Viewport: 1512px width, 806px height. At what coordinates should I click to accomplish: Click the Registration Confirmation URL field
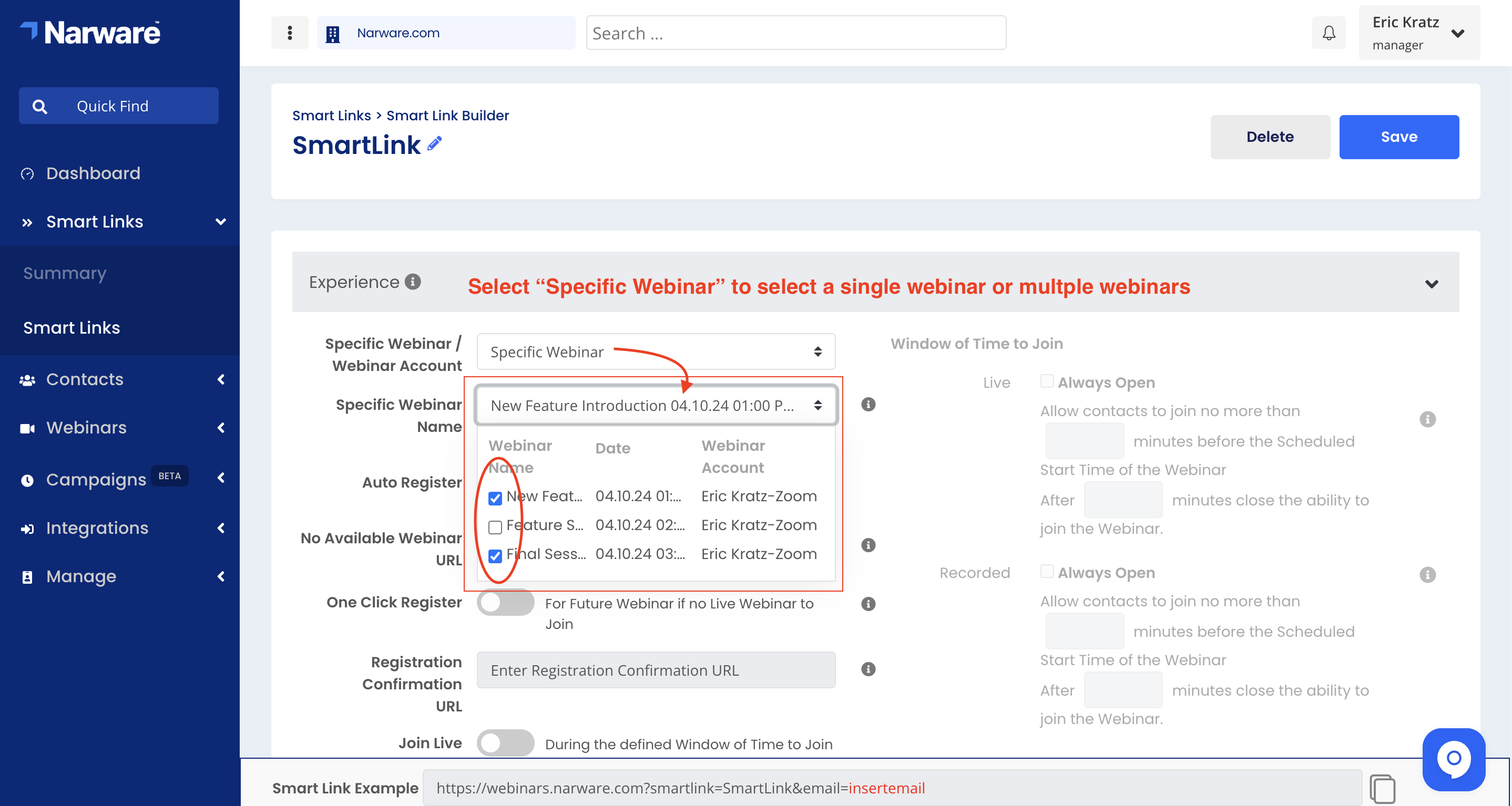(x=656, y=670)
